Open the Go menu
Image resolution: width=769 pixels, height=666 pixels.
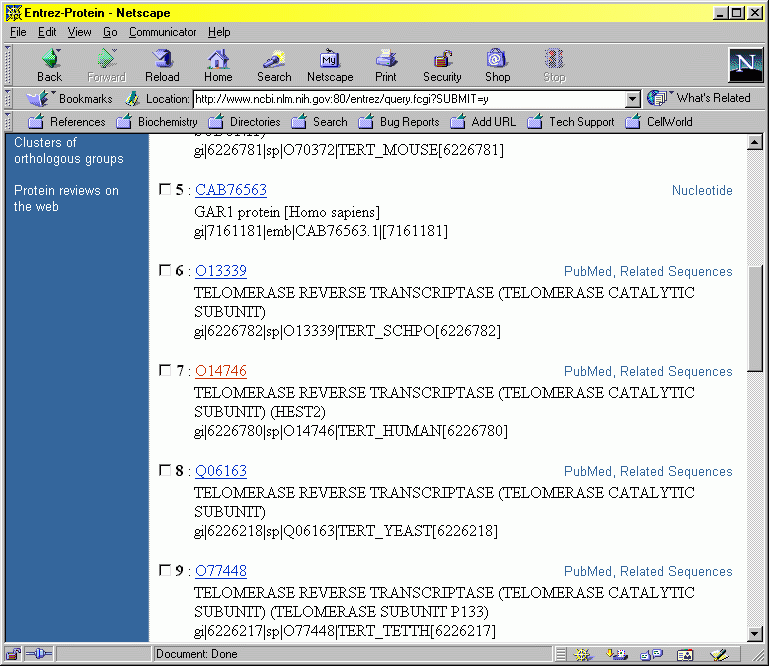click(110, 32)
